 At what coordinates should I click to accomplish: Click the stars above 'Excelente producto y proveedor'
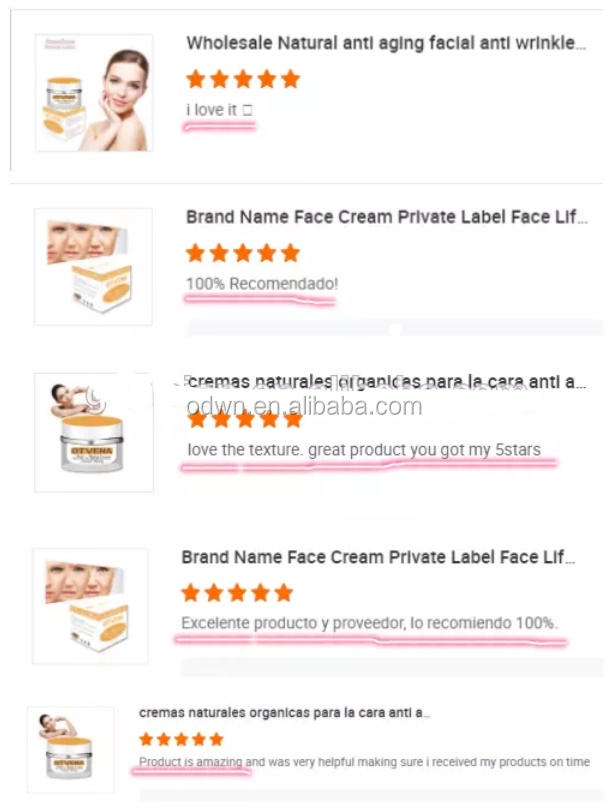237,593
